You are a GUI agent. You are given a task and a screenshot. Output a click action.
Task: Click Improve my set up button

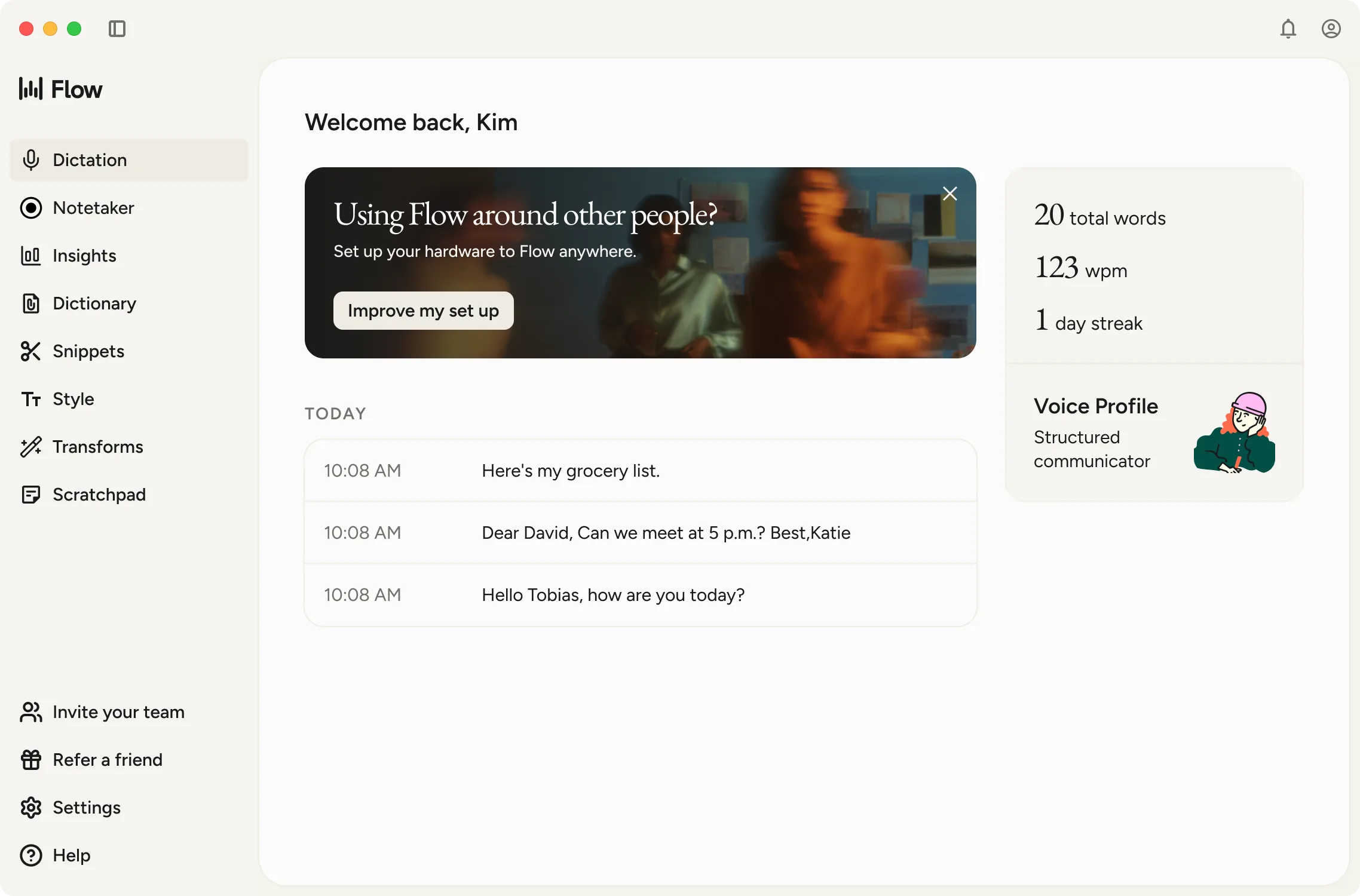(424, 311)
